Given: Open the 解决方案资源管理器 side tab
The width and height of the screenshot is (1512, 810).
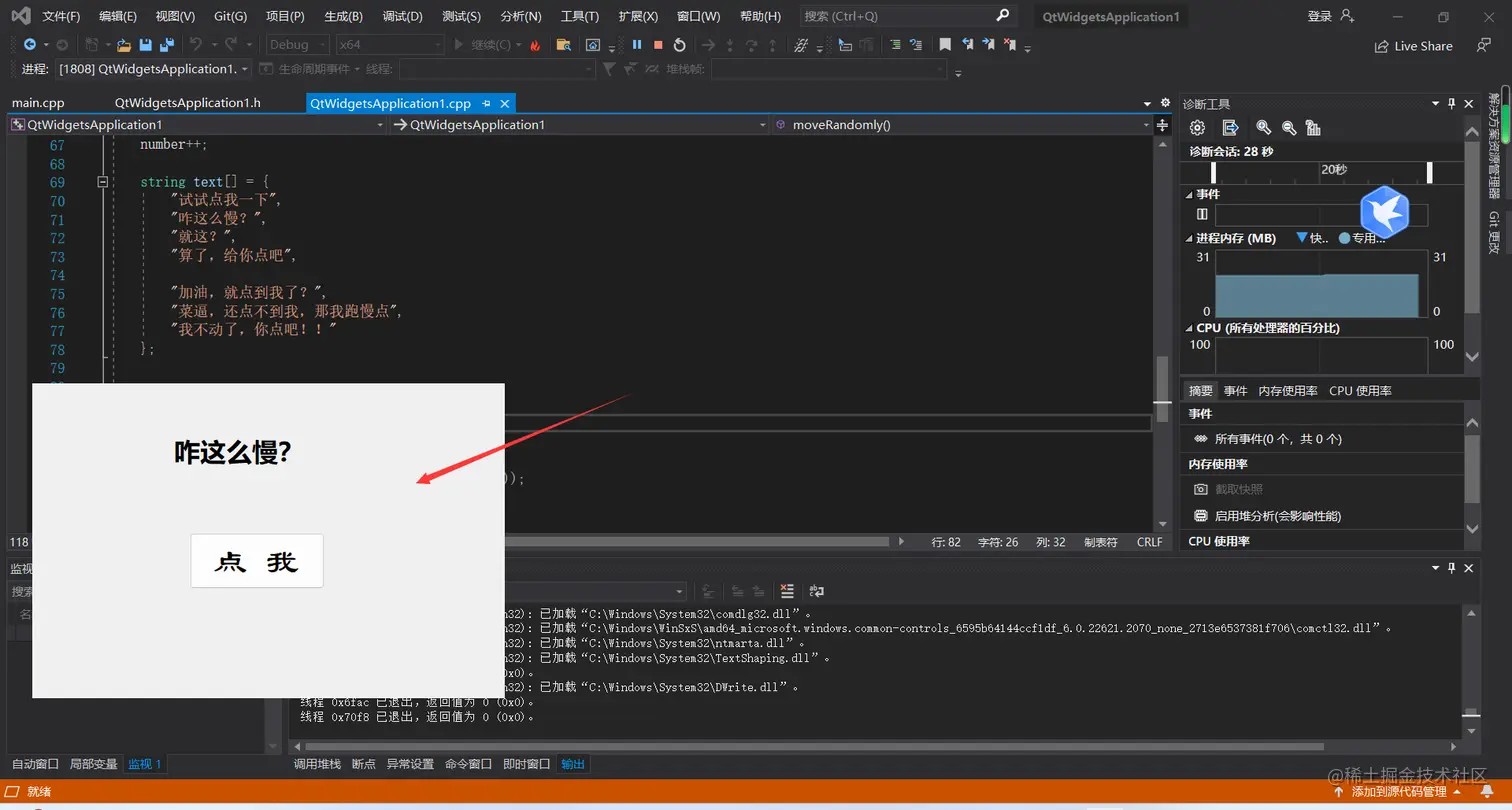Looking at the screenshot, I should pos(1494,146).
